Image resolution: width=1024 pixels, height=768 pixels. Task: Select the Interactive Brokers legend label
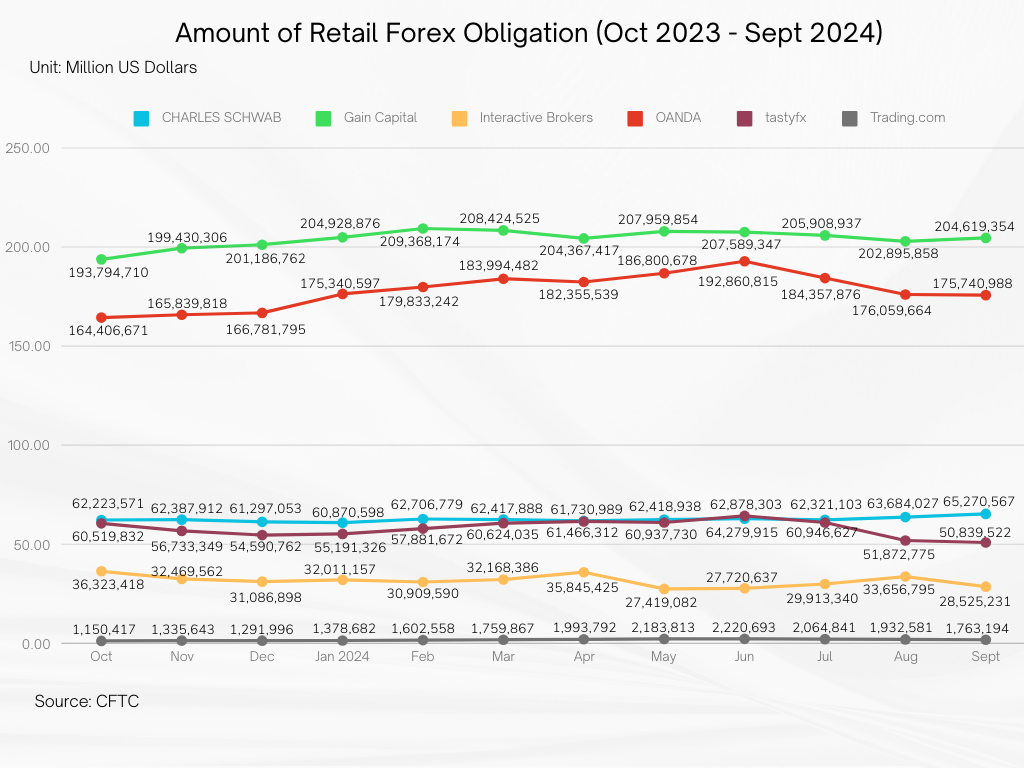pyautogui.click(x=536, y=118)
